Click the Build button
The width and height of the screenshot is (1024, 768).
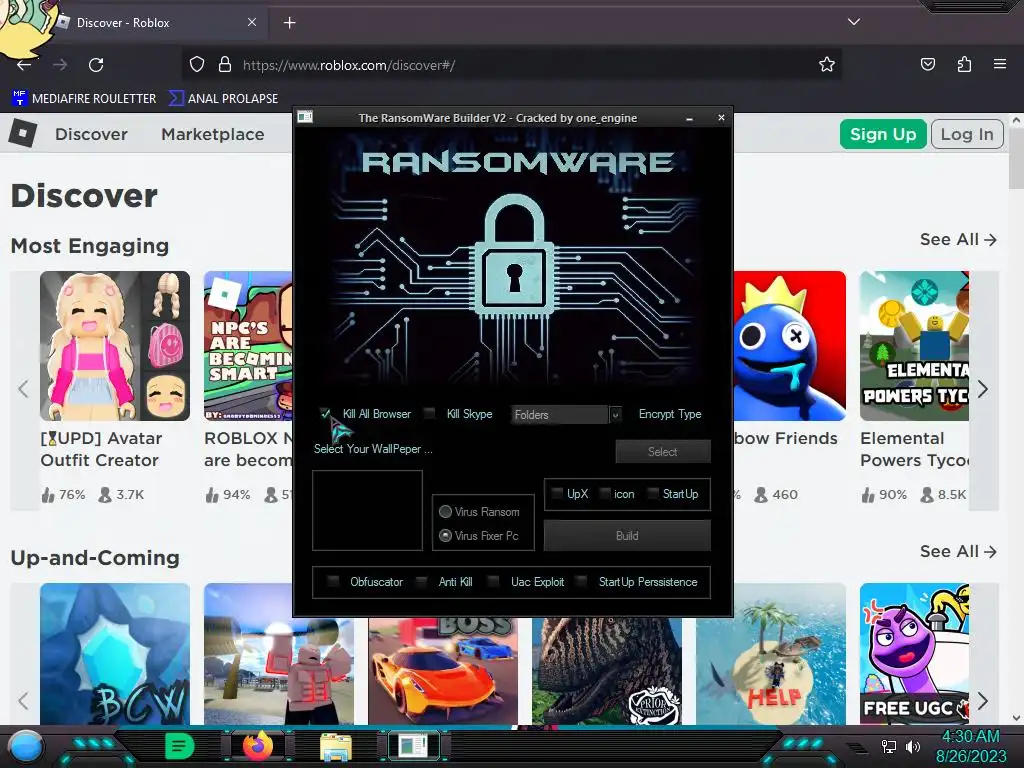click(x=627, y=536)
